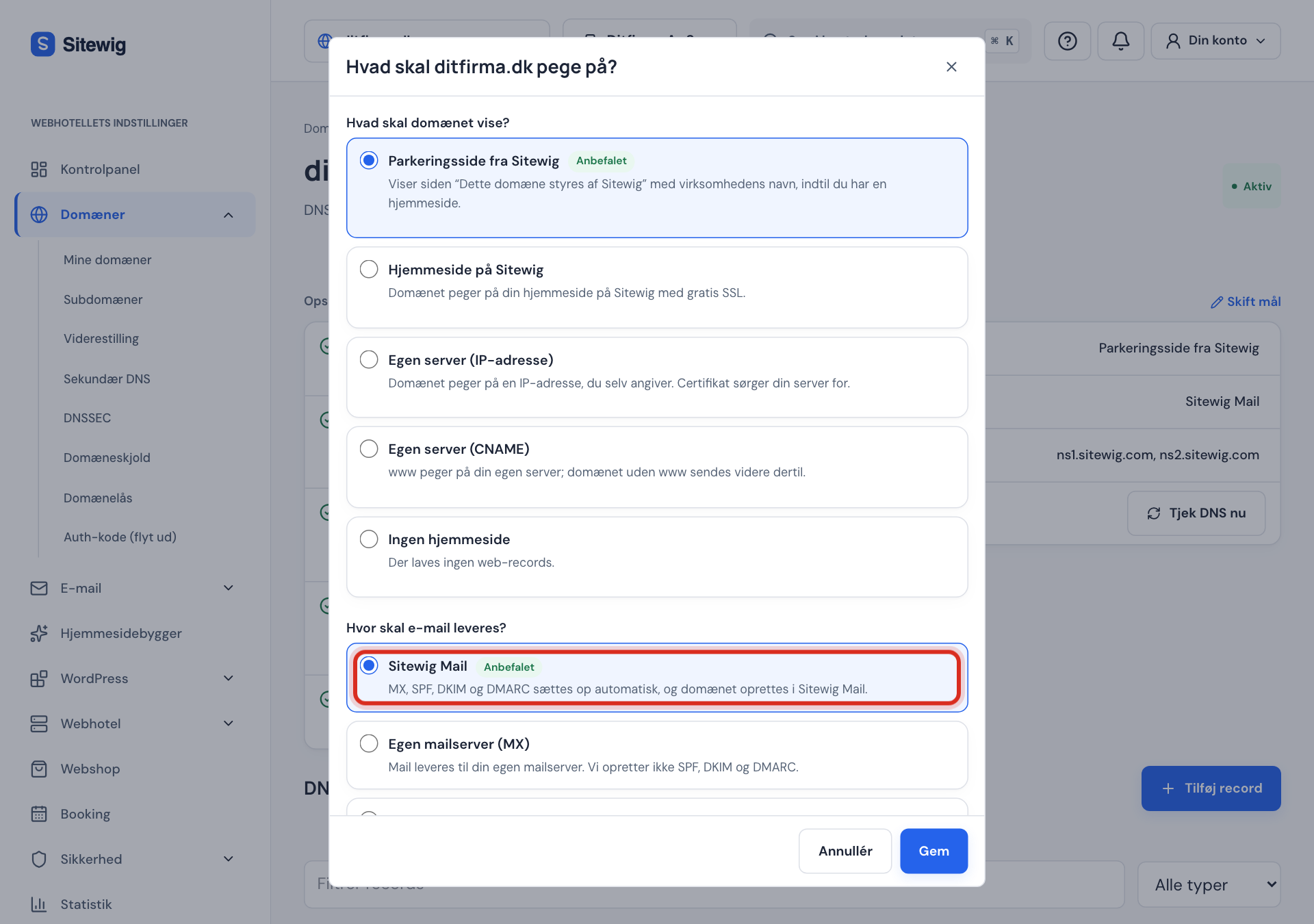This screenshot has width=1314, height=924.
Task: Open Subdomæner submenu item
Action: [103, 300]
